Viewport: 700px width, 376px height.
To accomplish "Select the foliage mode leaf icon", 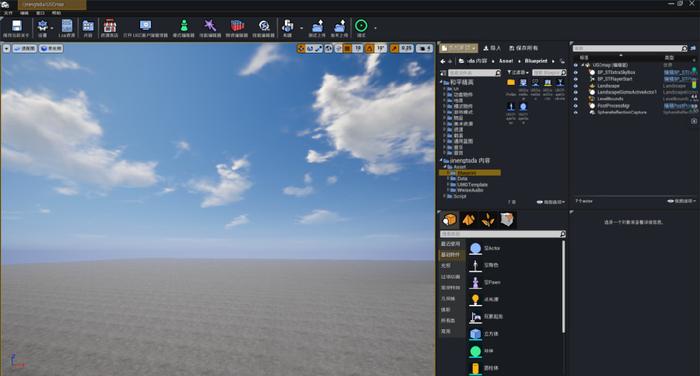I will [488, 220].
